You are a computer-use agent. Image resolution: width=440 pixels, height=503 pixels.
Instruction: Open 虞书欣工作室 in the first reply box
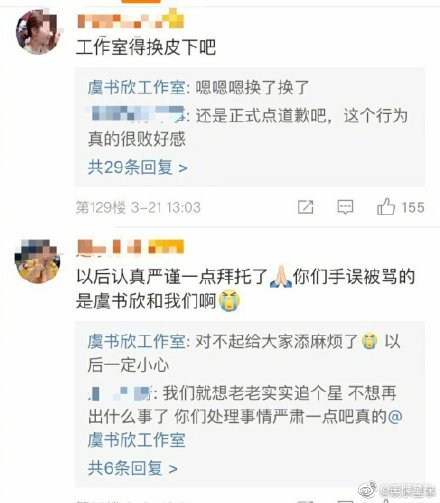[136, 88]
